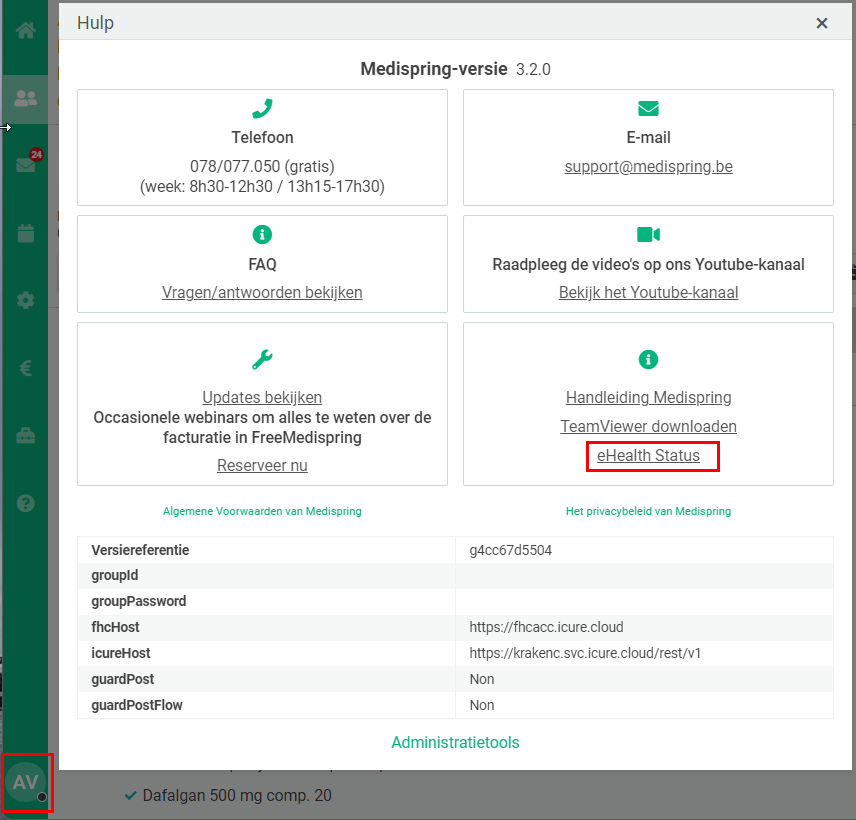Click the help question mark in the sidebar
Screen dimensions: 856x820
coord(26,503)
